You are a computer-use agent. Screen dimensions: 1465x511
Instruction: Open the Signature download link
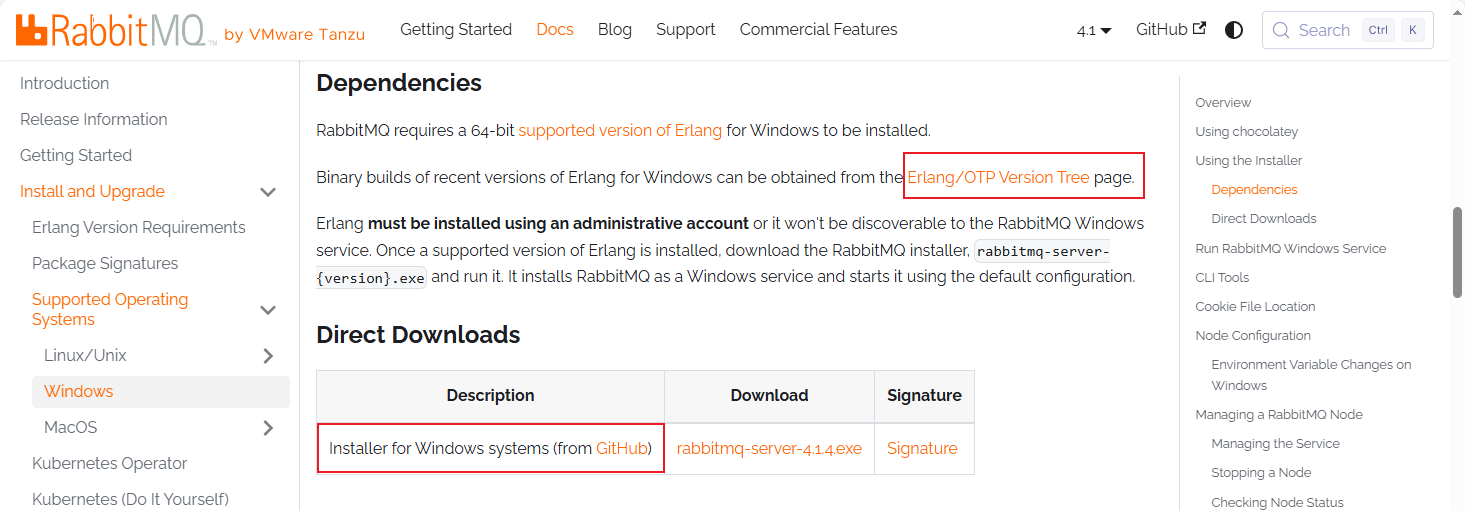pyautogui.click(x=922, y=449)
